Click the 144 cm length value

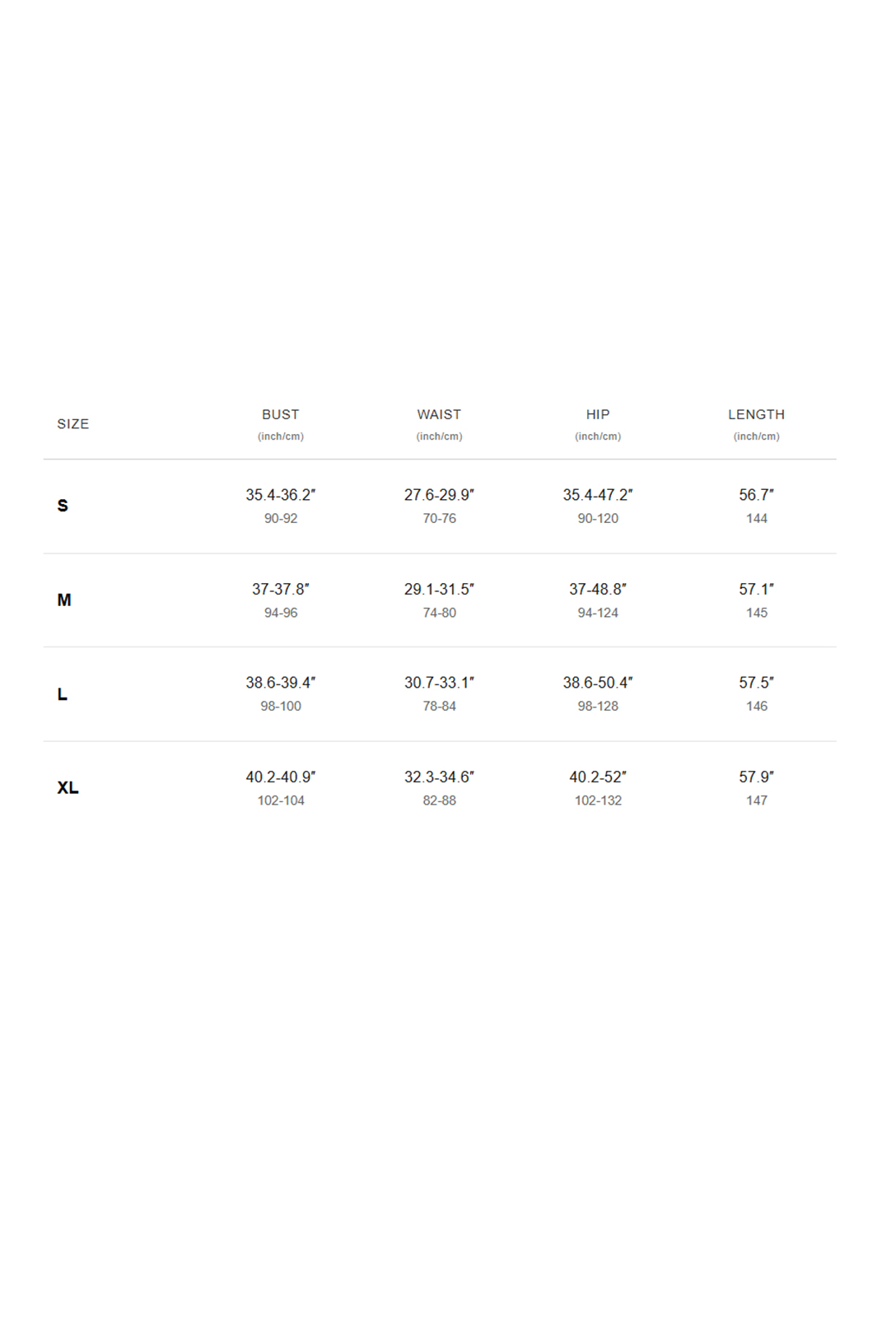coord(757,519)
